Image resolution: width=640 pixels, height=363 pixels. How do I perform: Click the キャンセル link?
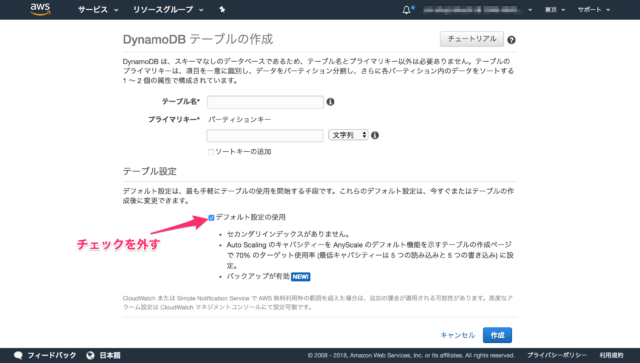coord(458,335)
